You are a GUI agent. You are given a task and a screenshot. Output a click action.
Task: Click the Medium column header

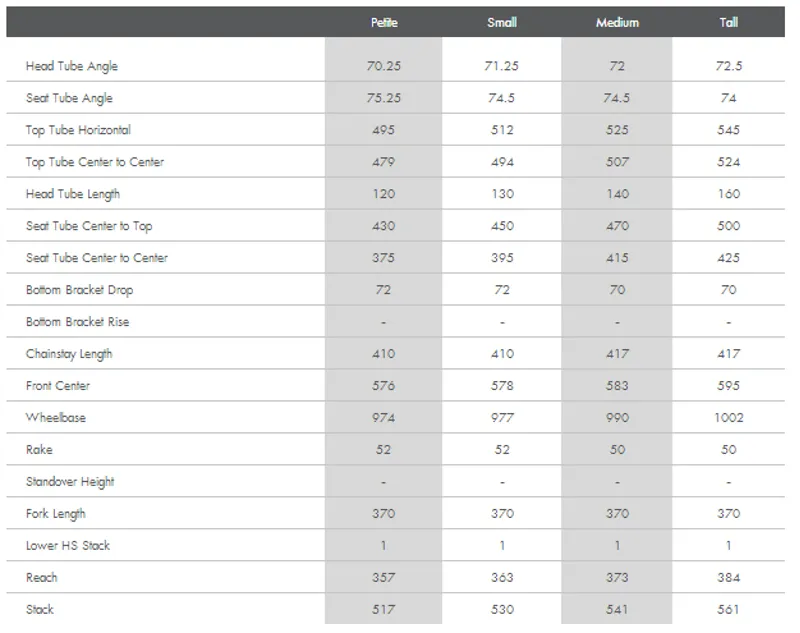tap(617, 22)
